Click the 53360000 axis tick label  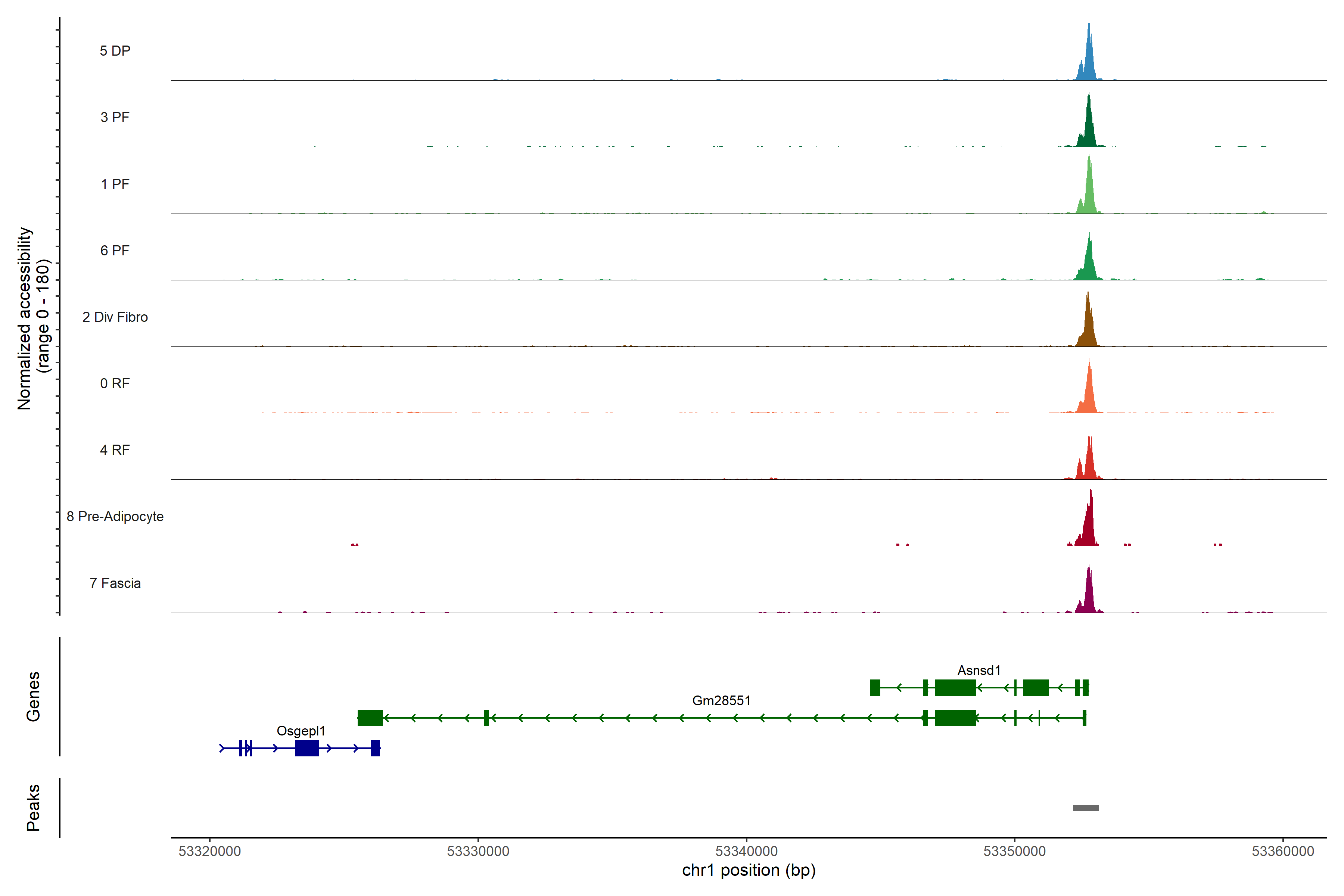1283,852
